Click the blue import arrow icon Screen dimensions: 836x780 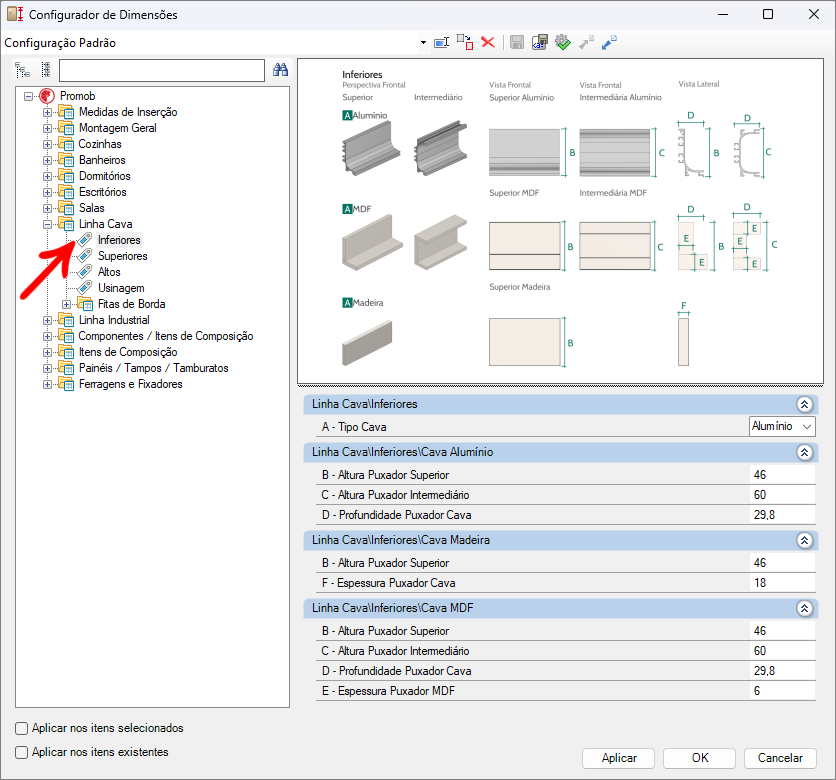[x=609, y=42]
